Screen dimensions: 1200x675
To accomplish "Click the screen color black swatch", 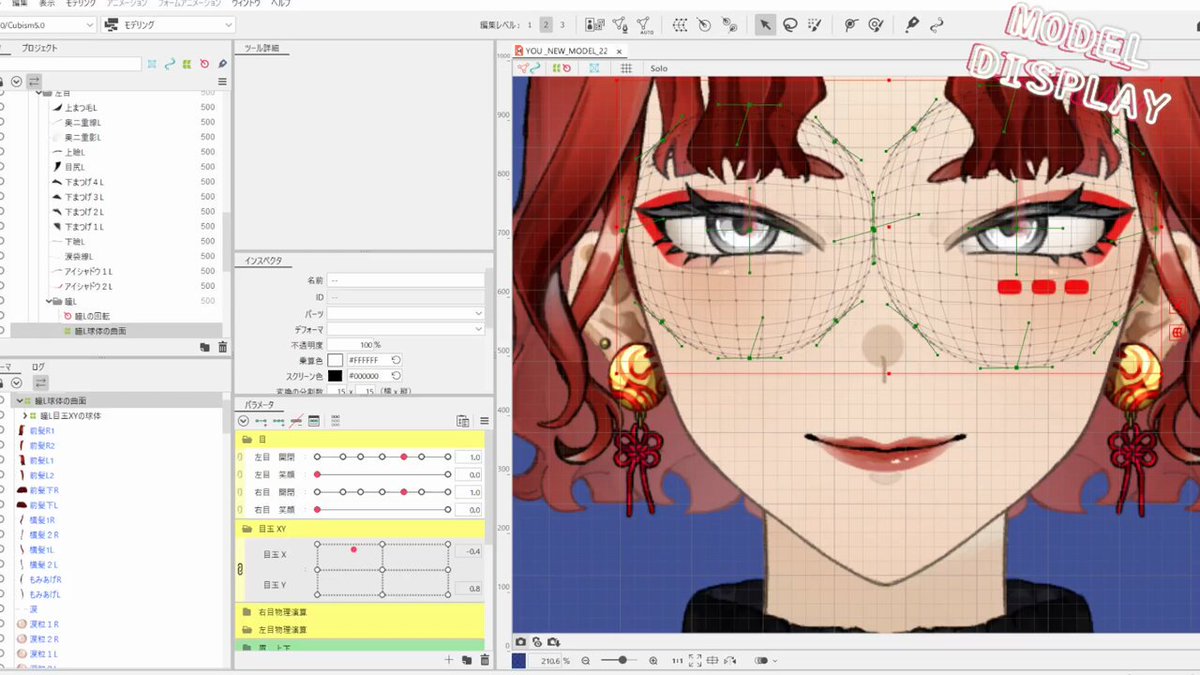I will [x=335, y=375].
